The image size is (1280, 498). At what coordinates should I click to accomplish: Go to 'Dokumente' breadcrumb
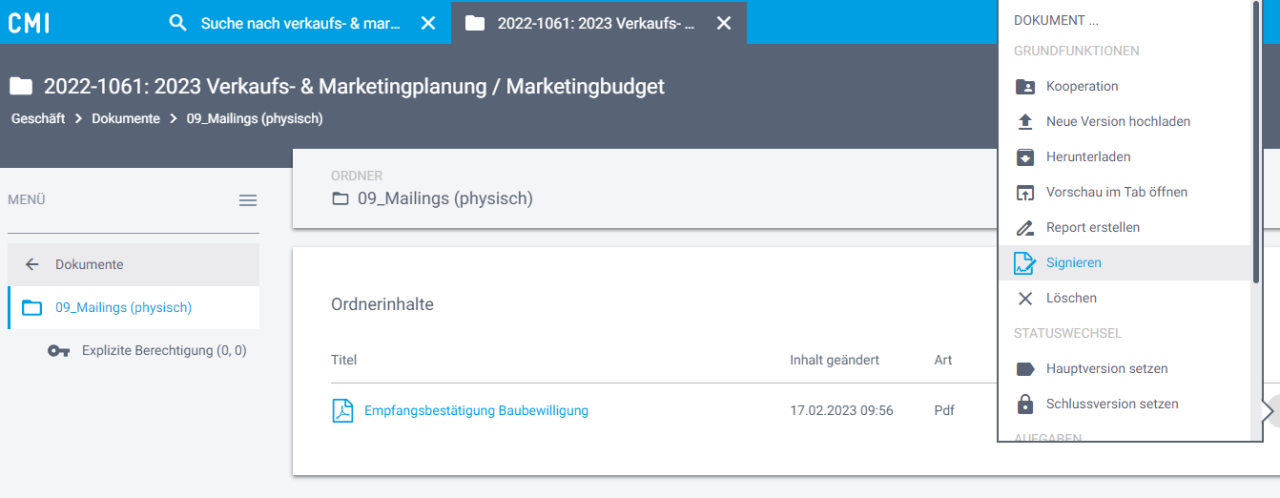126,118
